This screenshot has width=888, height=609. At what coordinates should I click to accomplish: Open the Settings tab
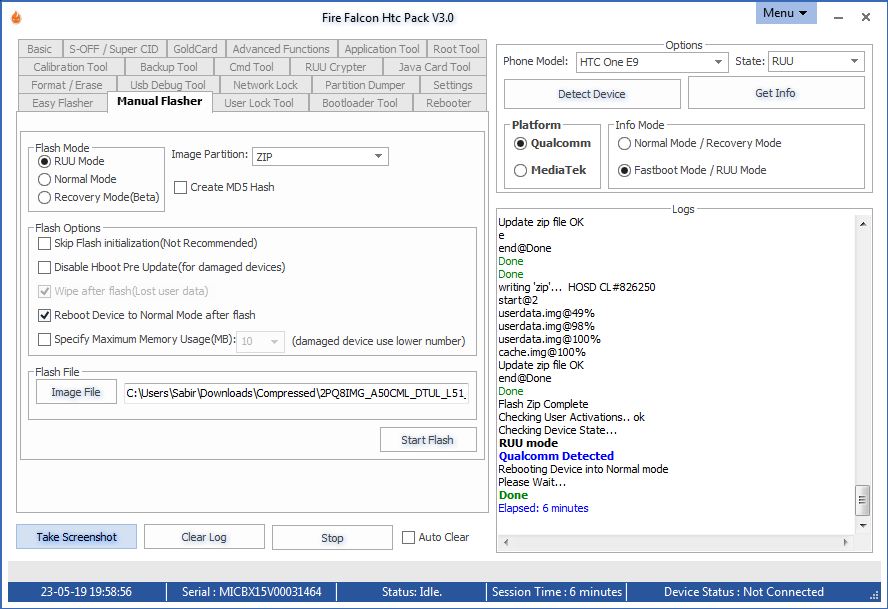point(452,86)
